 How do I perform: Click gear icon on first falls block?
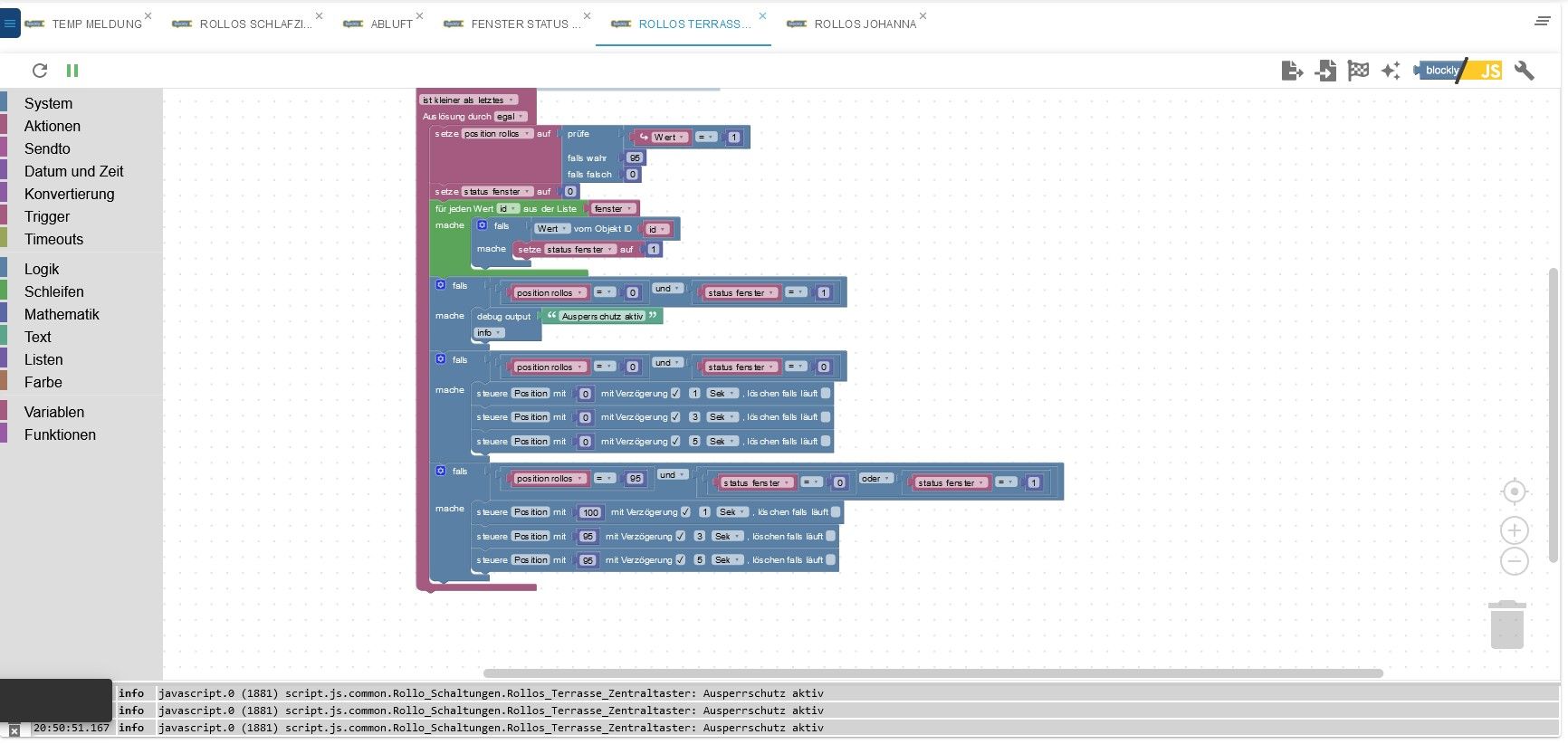(x=441, y=284)
